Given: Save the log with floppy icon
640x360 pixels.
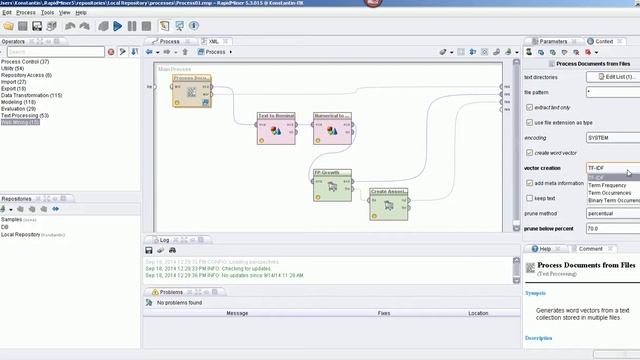Looking at the screenshot, I should (149, 250).
